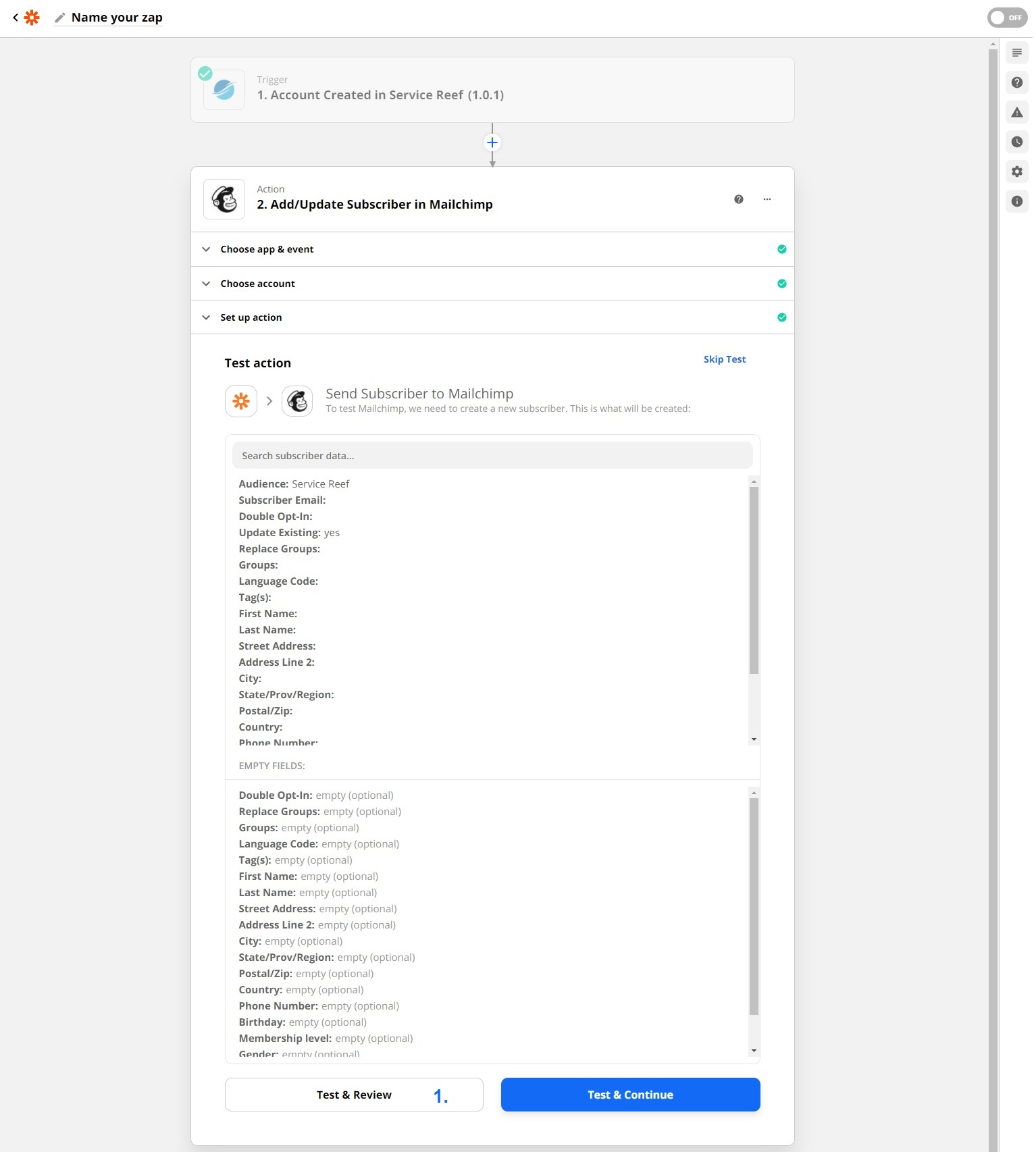
Task: Open the outline list icon in sidebar
Action: 1017,53
